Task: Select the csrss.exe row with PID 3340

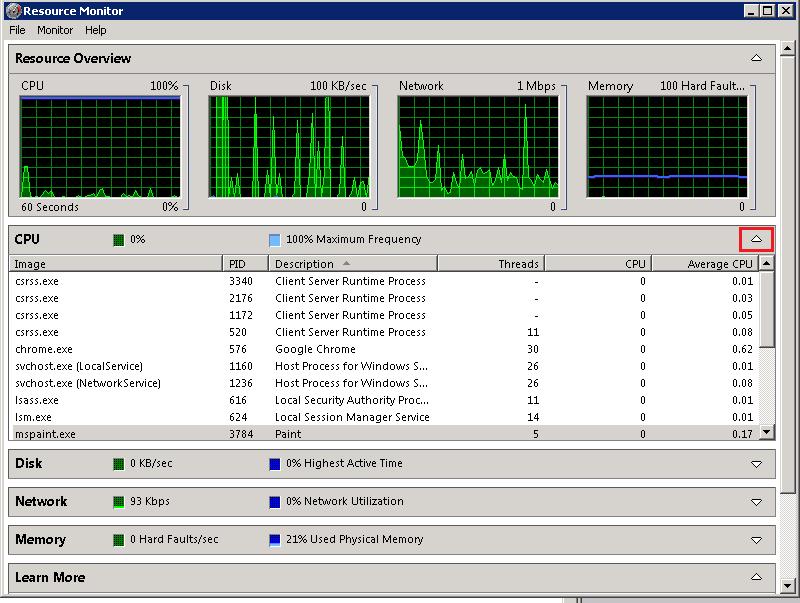Action: click(x=384, y=281)
